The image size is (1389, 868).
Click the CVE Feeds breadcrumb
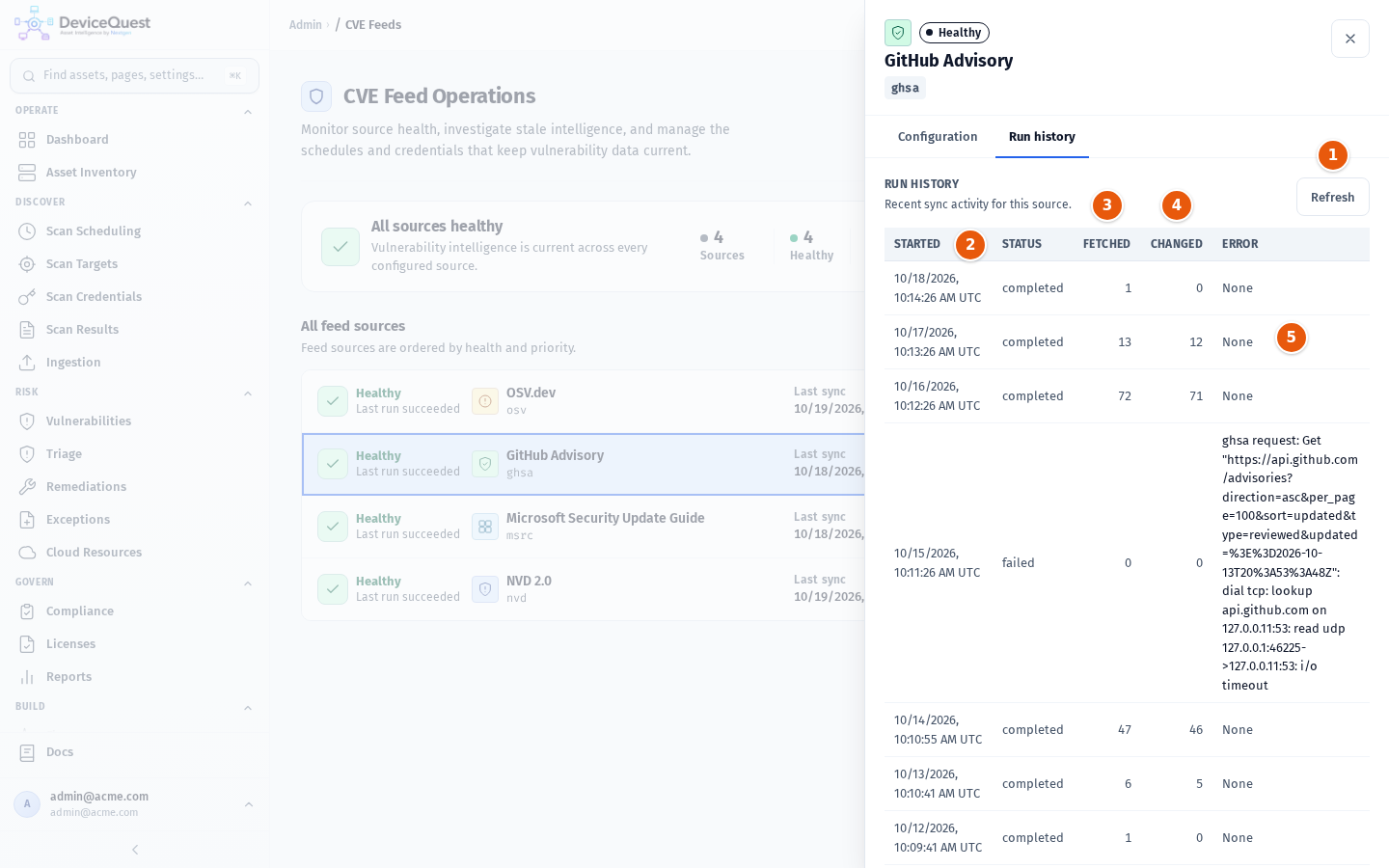(373, 25)
